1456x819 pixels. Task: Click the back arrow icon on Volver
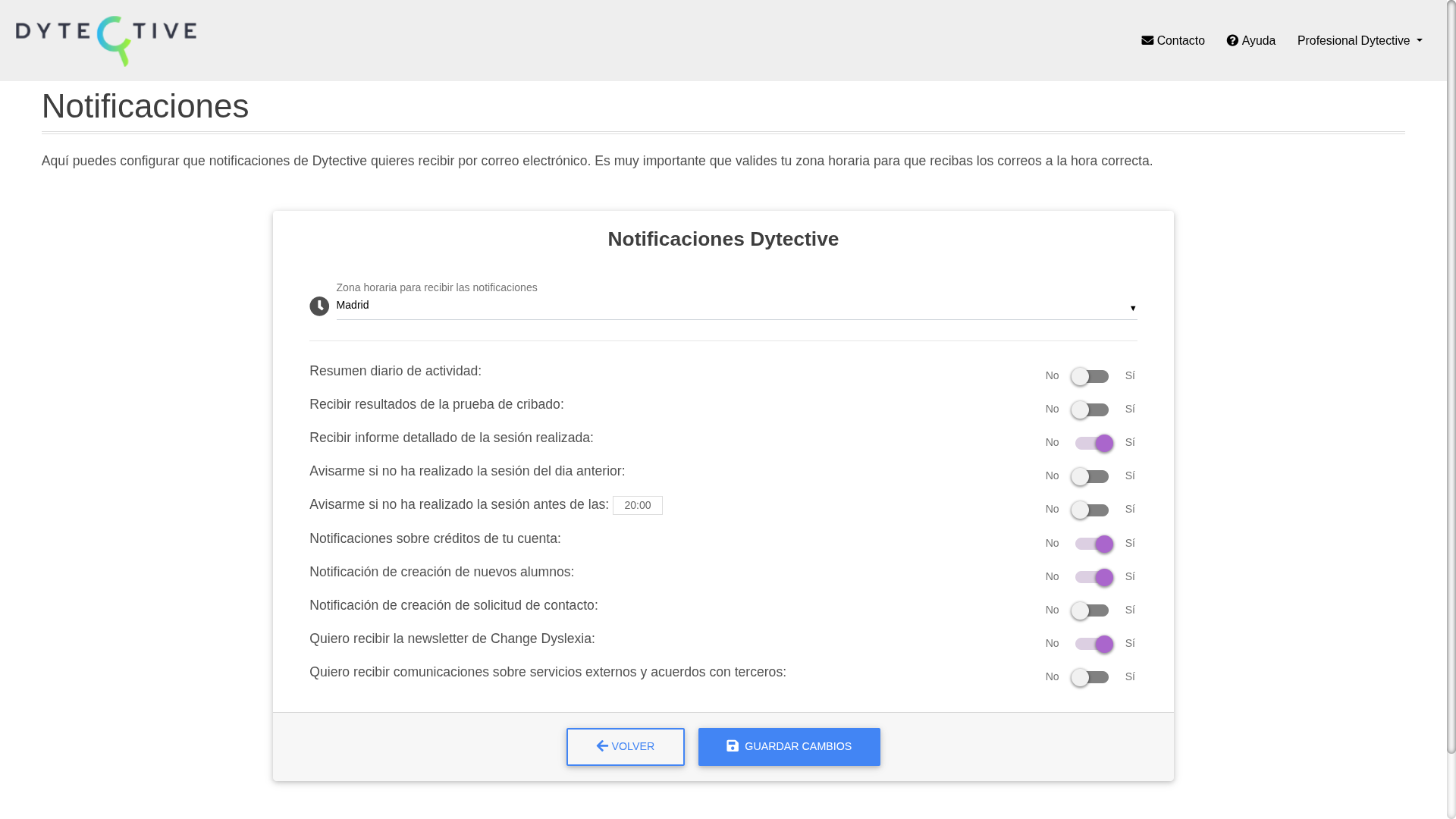pyautogui.click(x=602, y=746)
